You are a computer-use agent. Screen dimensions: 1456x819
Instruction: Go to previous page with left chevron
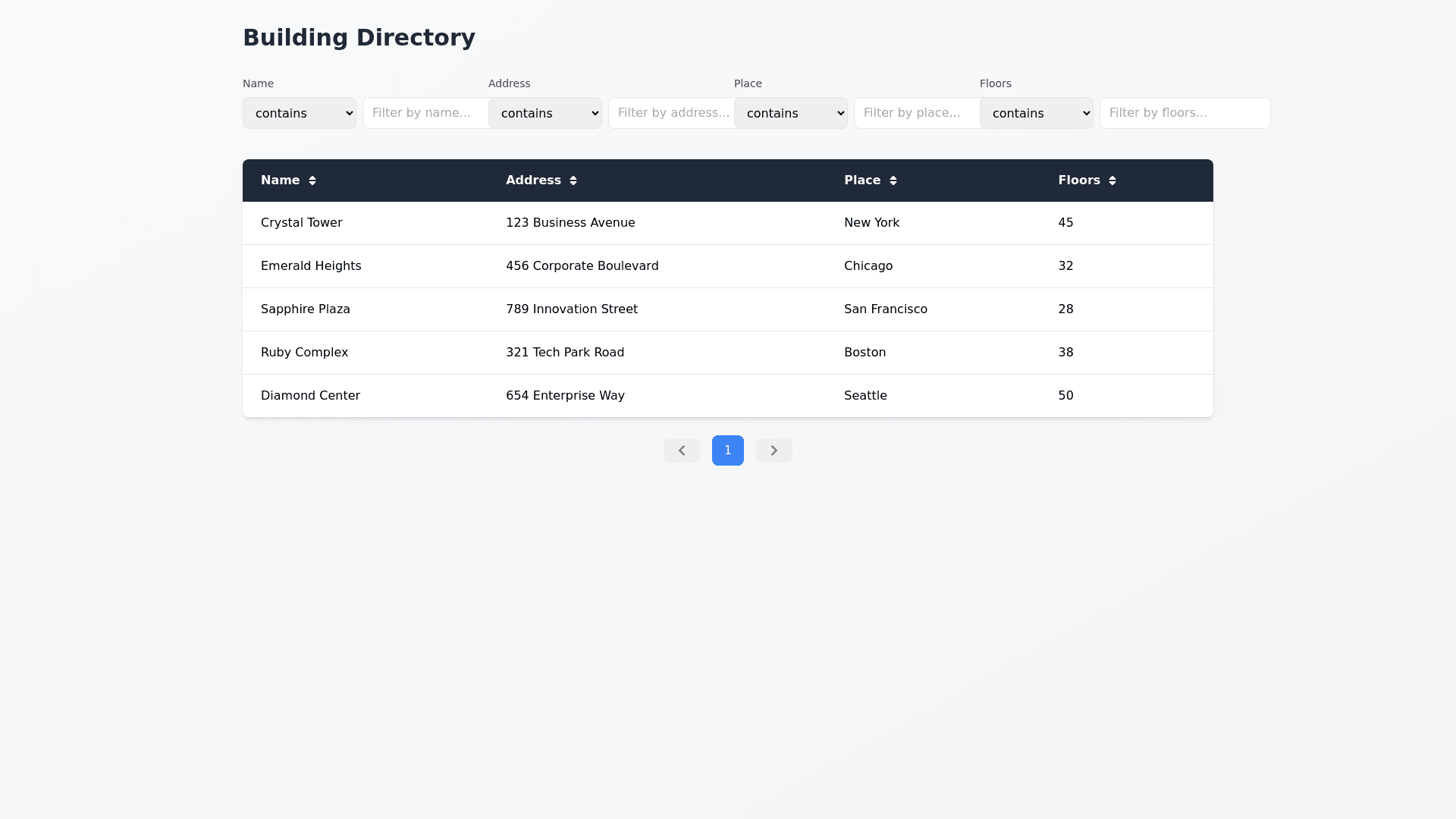tap(681, 450)
